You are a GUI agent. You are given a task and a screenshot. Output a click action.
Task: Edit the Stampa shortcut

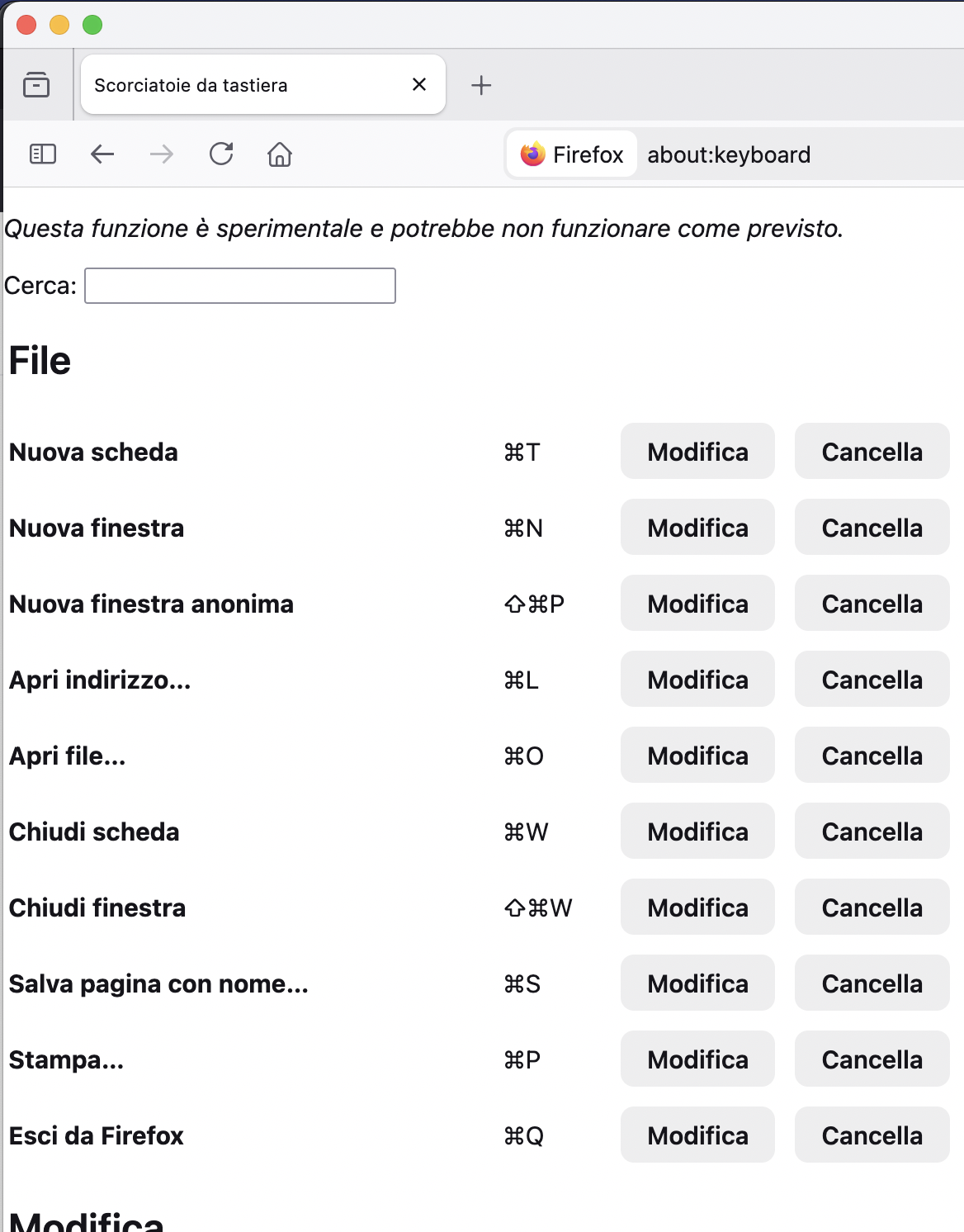click(697, 1059)
